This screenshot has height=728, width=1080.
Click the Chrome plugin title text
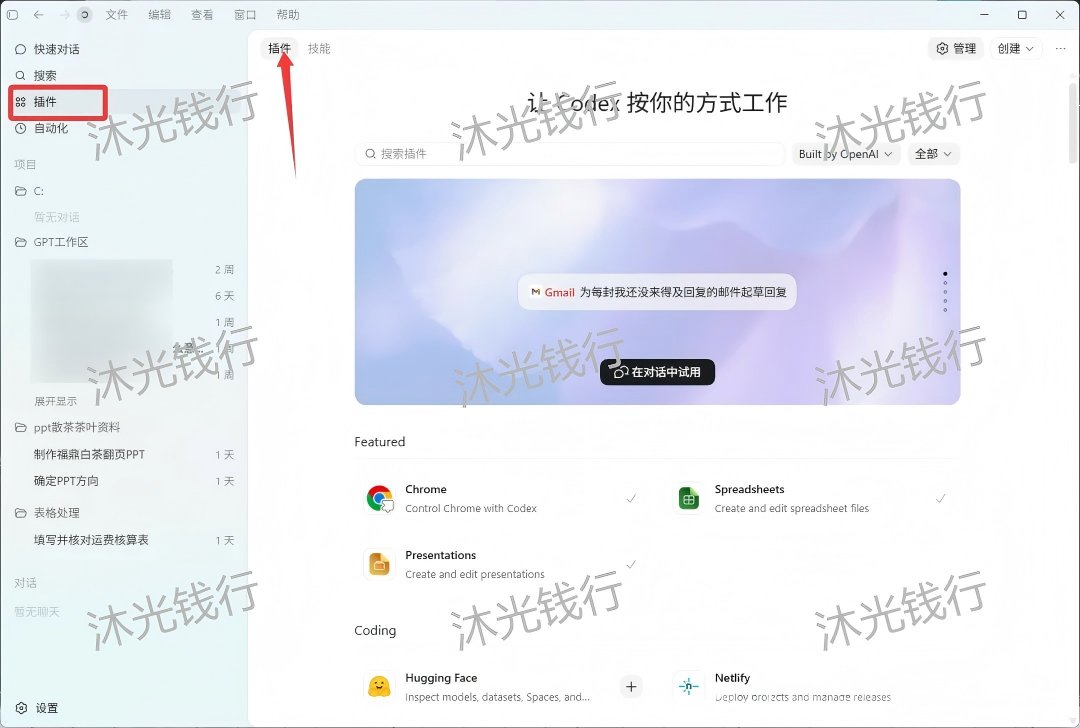pyautogui.click(x=426, y=489)
